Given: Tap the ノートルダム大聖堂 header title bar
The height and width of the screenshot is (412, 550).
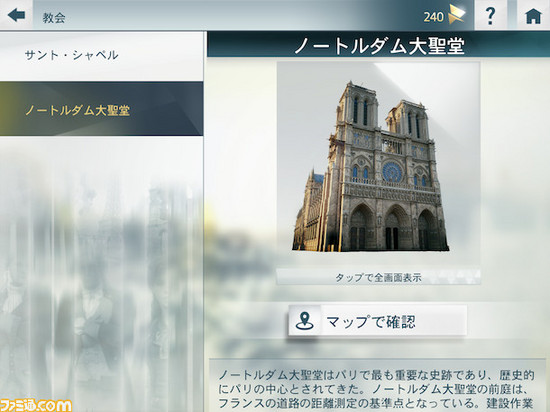Looking at the screenshot, I should coord(378,46).
